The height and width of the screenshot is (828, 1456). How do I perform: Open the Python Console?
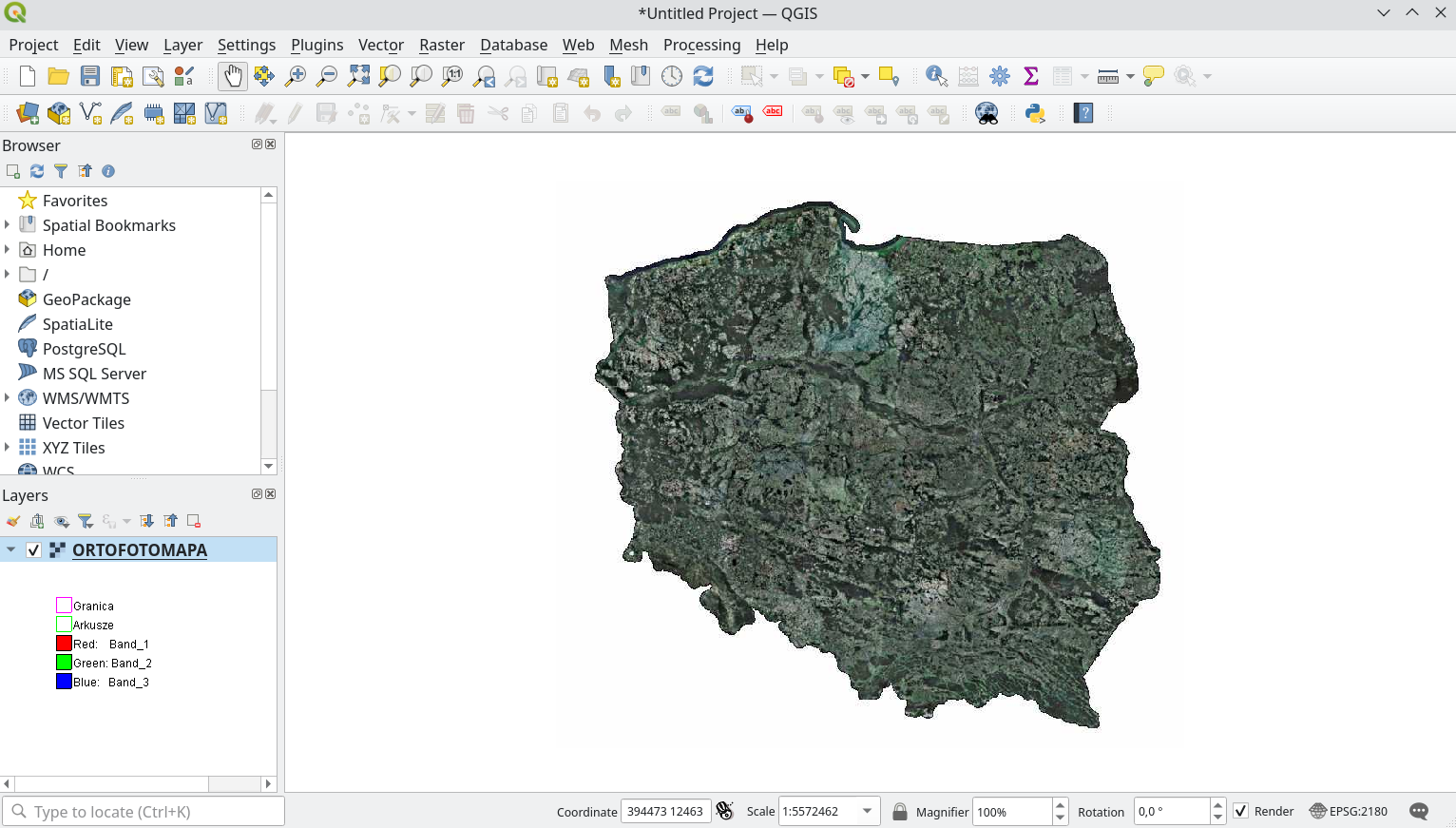click(x=1035, y=113)
